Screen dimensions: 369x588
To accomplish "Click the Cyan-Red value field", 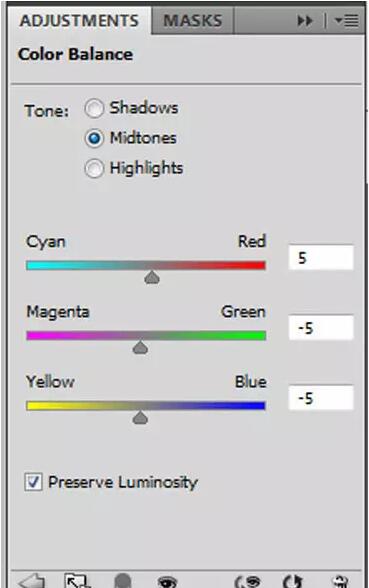I will 321,257.
